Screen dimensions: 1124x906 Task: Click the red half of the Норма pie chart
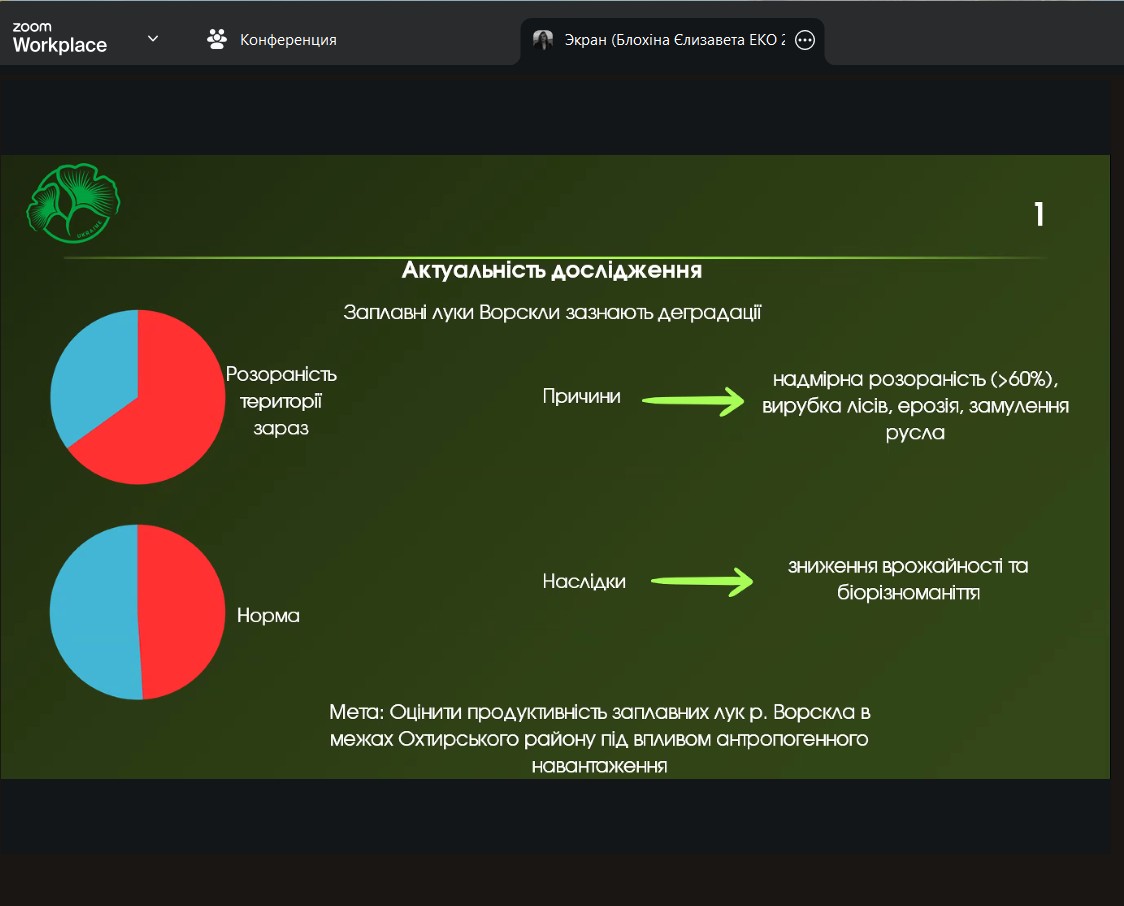click(182, 611)
